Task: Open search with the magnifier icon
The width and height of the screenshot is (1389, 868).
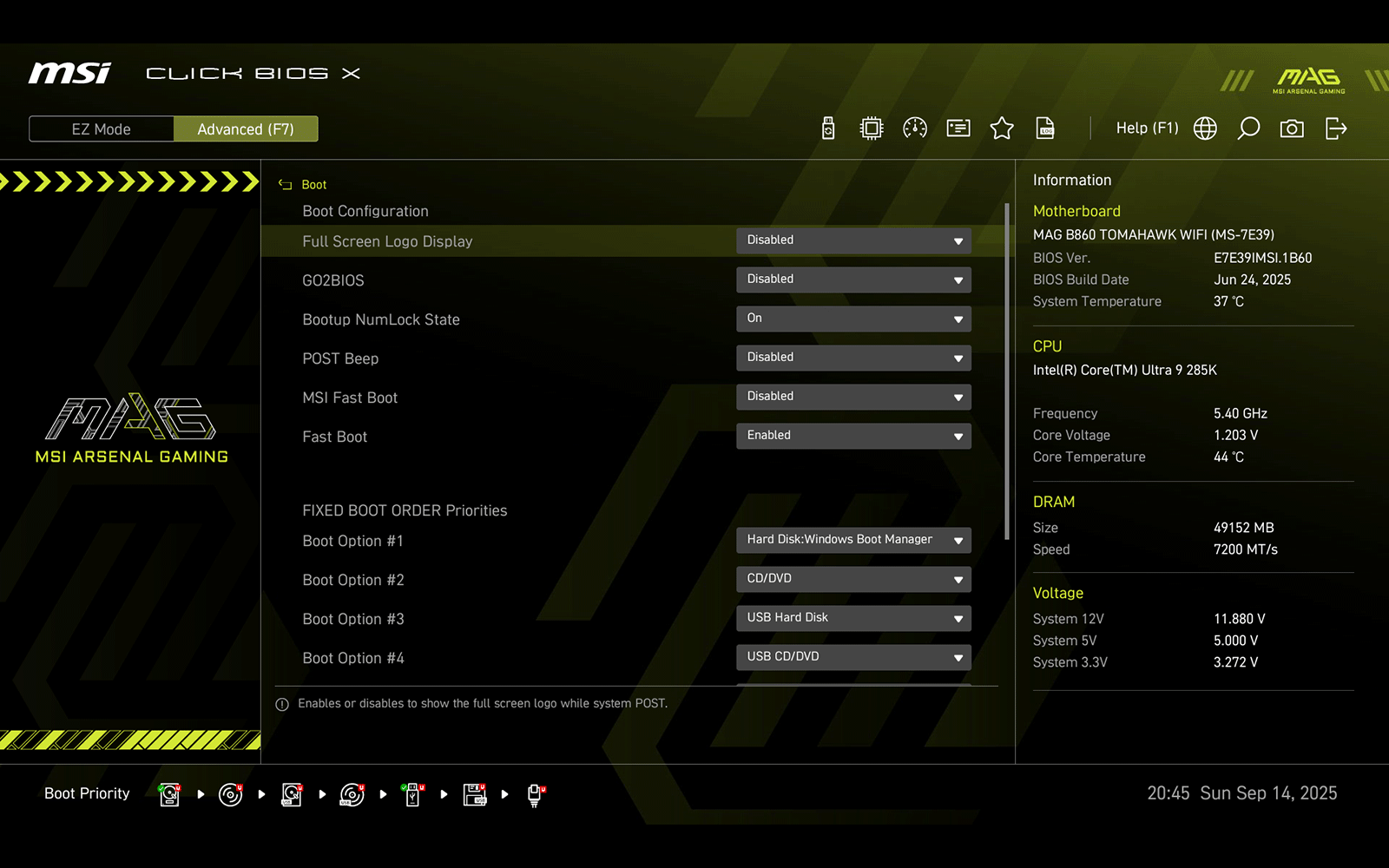Action: pyautogui.click(x=1248, y=128)
